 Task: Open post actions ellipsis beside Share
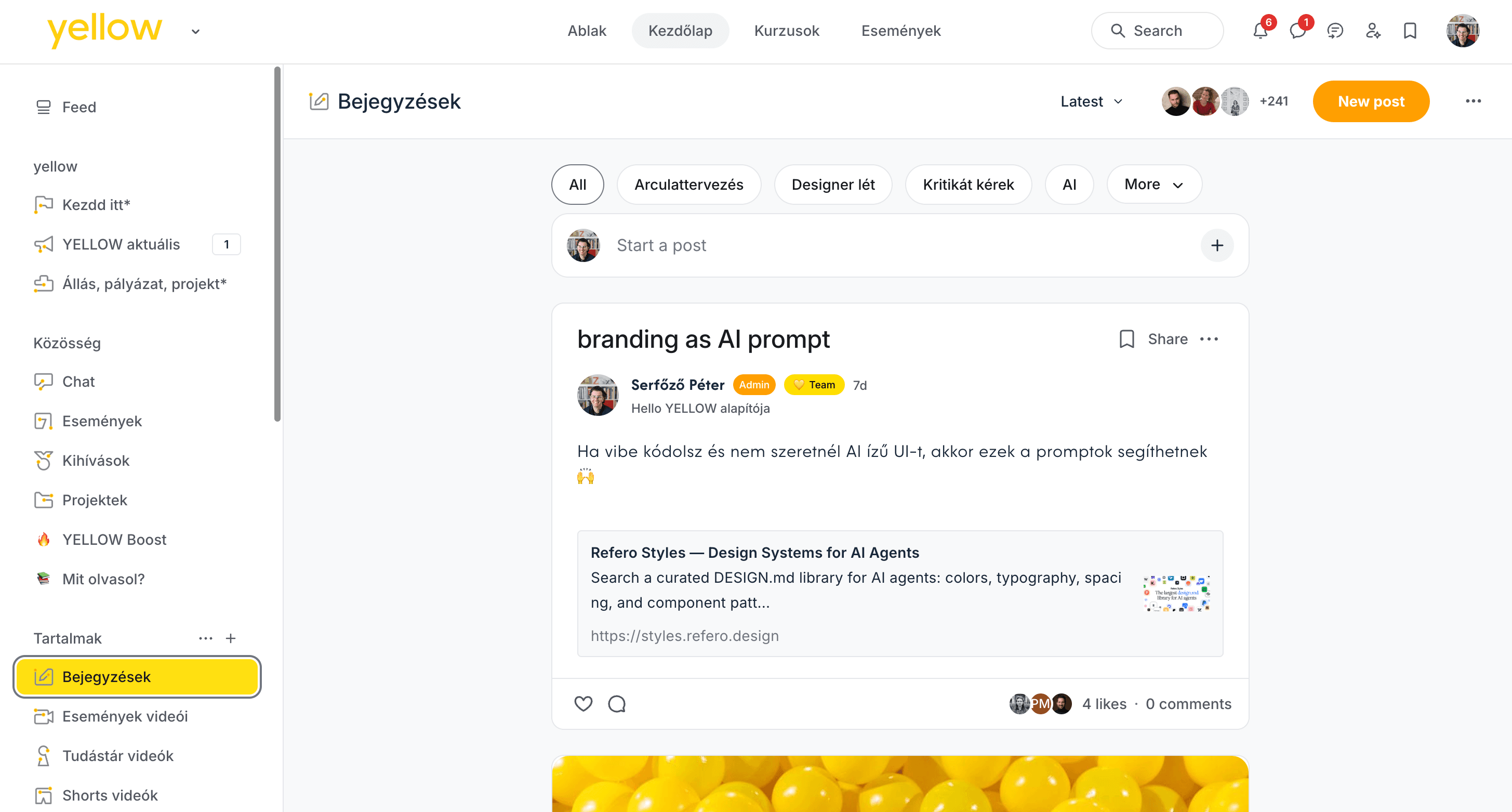point(1209,339)
